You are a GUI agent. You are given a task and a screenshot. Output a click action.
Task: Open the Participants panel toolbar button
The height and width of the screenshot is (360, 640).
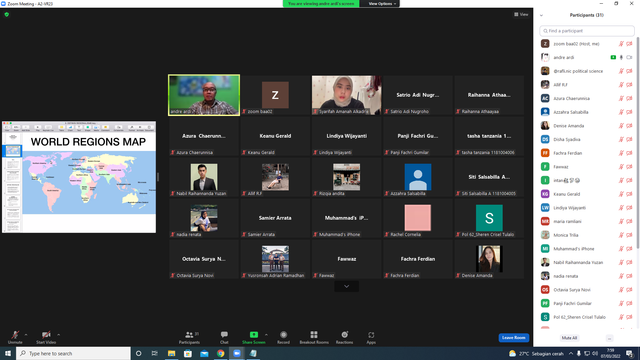189,337
